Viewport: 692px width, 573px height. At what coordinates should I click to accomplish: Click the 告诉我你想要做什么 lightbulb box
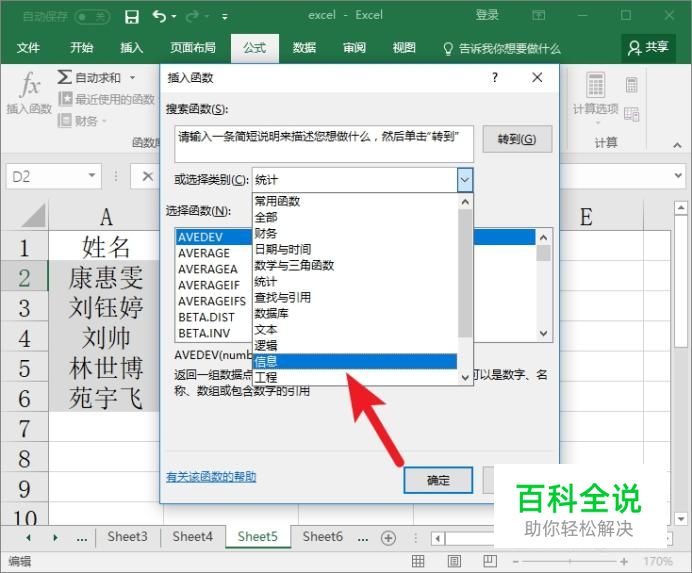tap(502, 48)
